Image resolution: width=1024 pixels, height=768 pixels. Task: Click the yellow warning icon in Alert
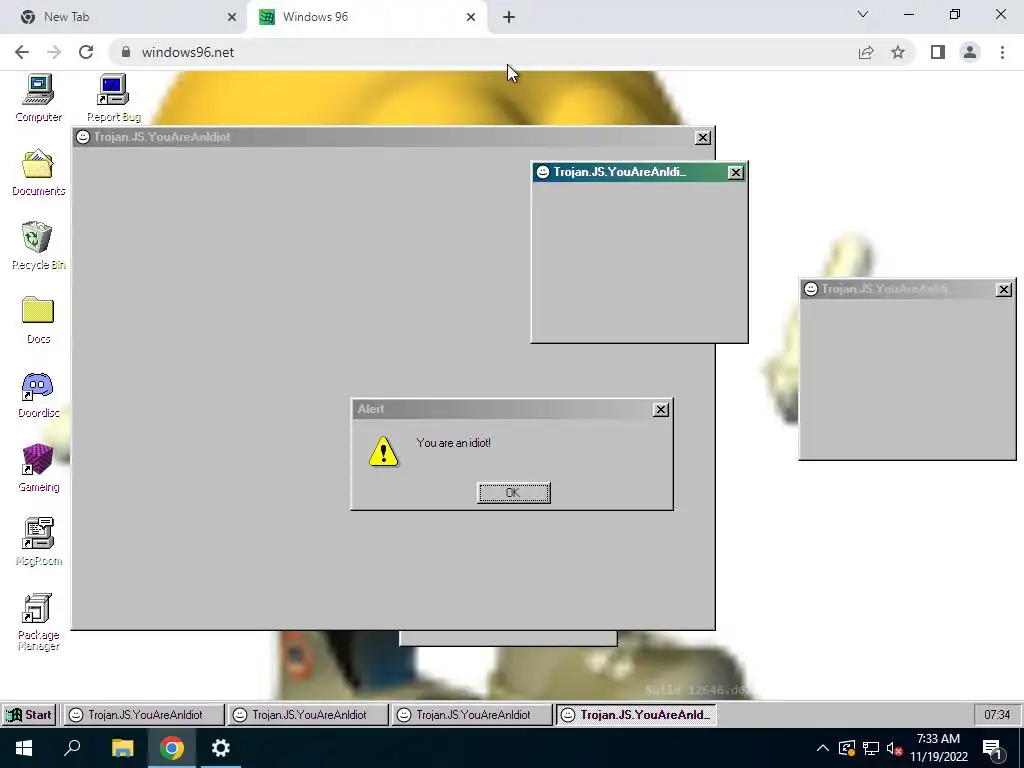pos(383,451)
